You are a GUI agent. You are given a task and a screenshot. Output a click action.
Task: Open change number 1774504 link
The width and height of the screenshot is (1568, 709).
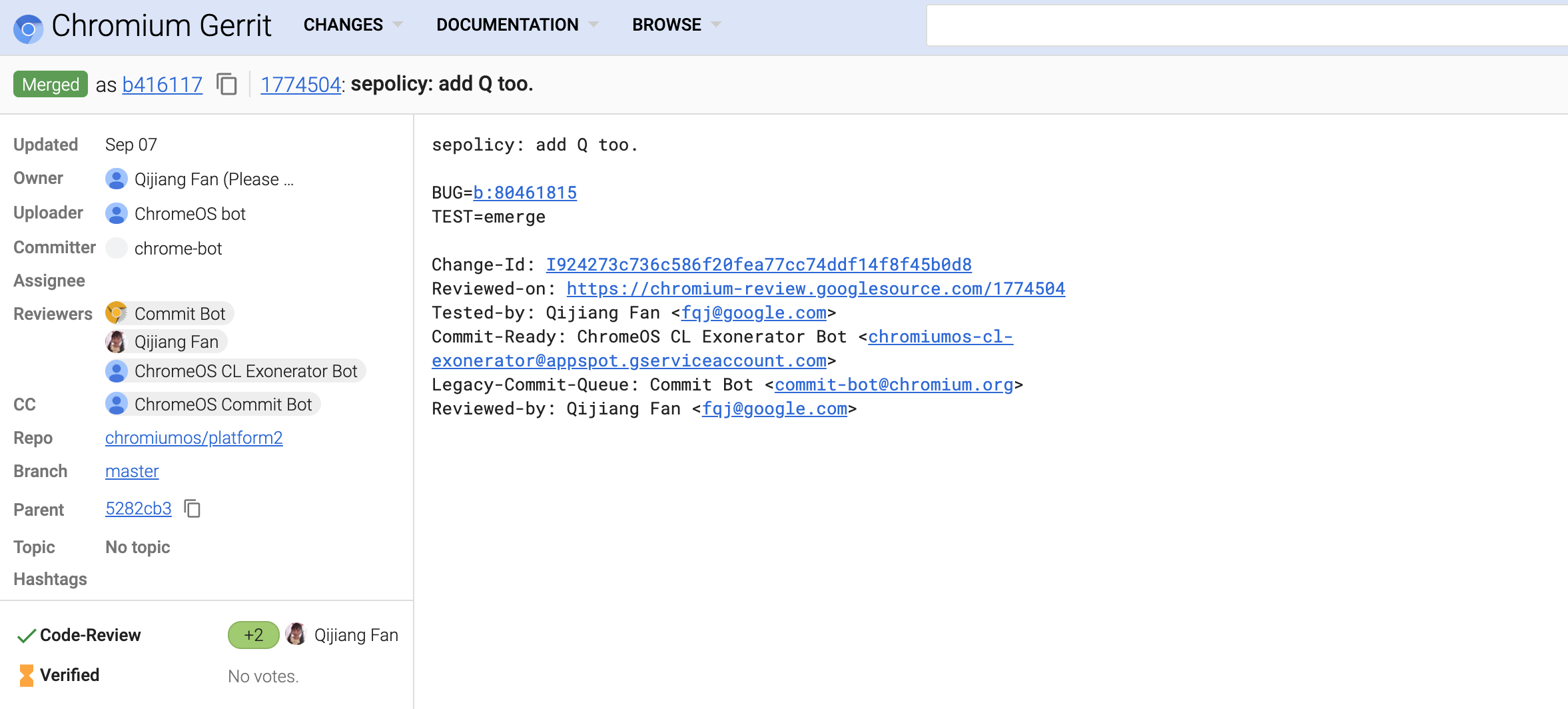[300, 85]
